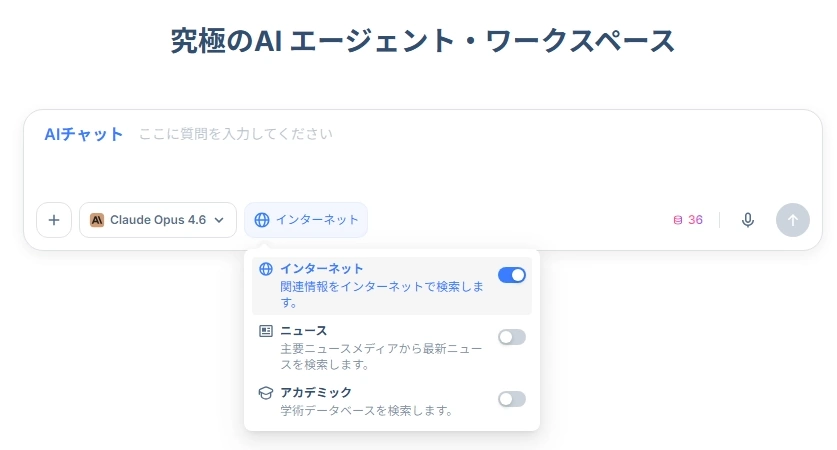This screenshot has width=837, height=450.
Task: Click the newspaper icon beside ニュース
Action: point(266,331)
